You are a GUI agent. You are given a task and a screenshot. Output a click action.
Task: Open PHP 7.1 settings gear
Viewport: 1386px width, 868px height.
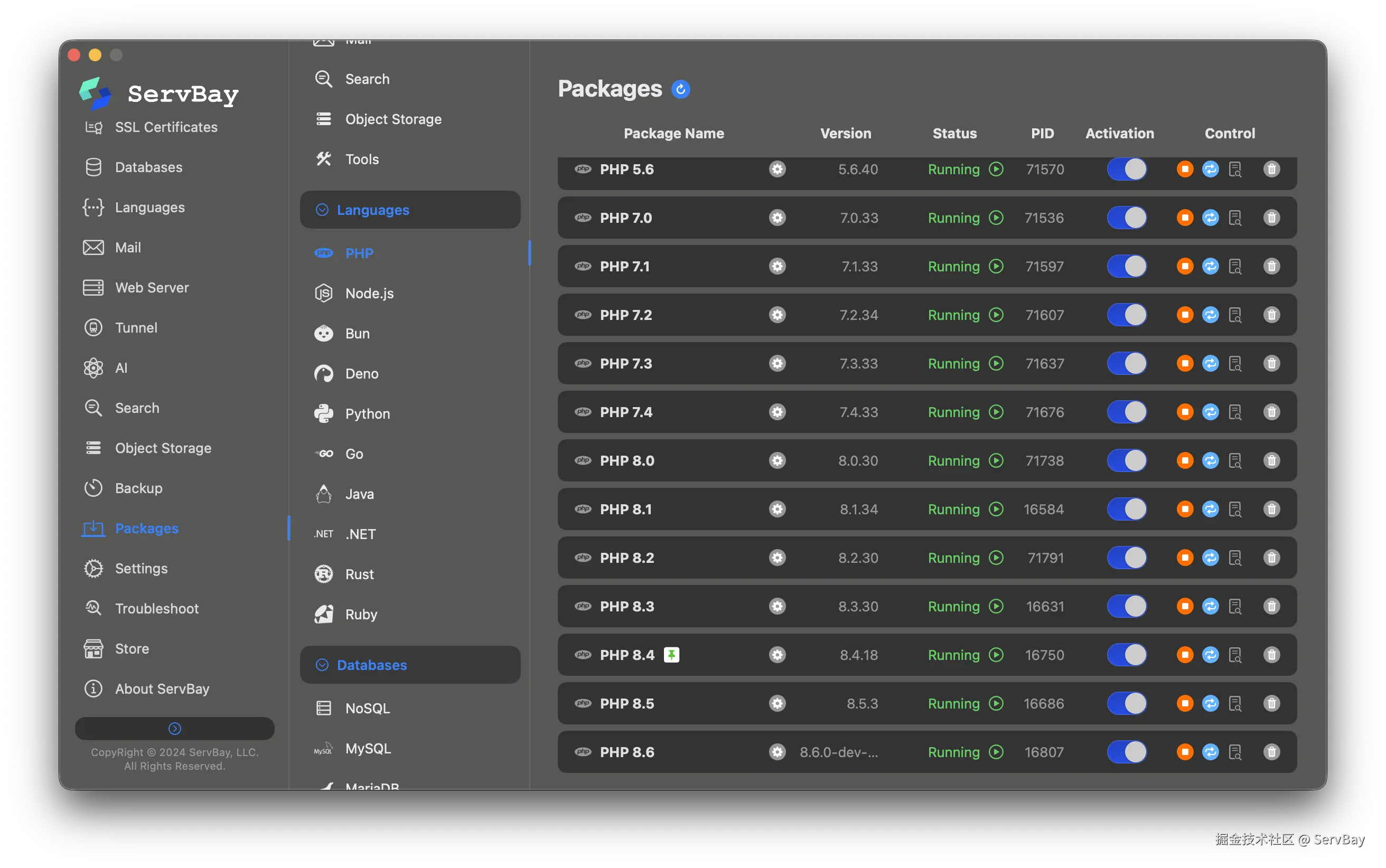pyautogui.click(x=777, y=267)
